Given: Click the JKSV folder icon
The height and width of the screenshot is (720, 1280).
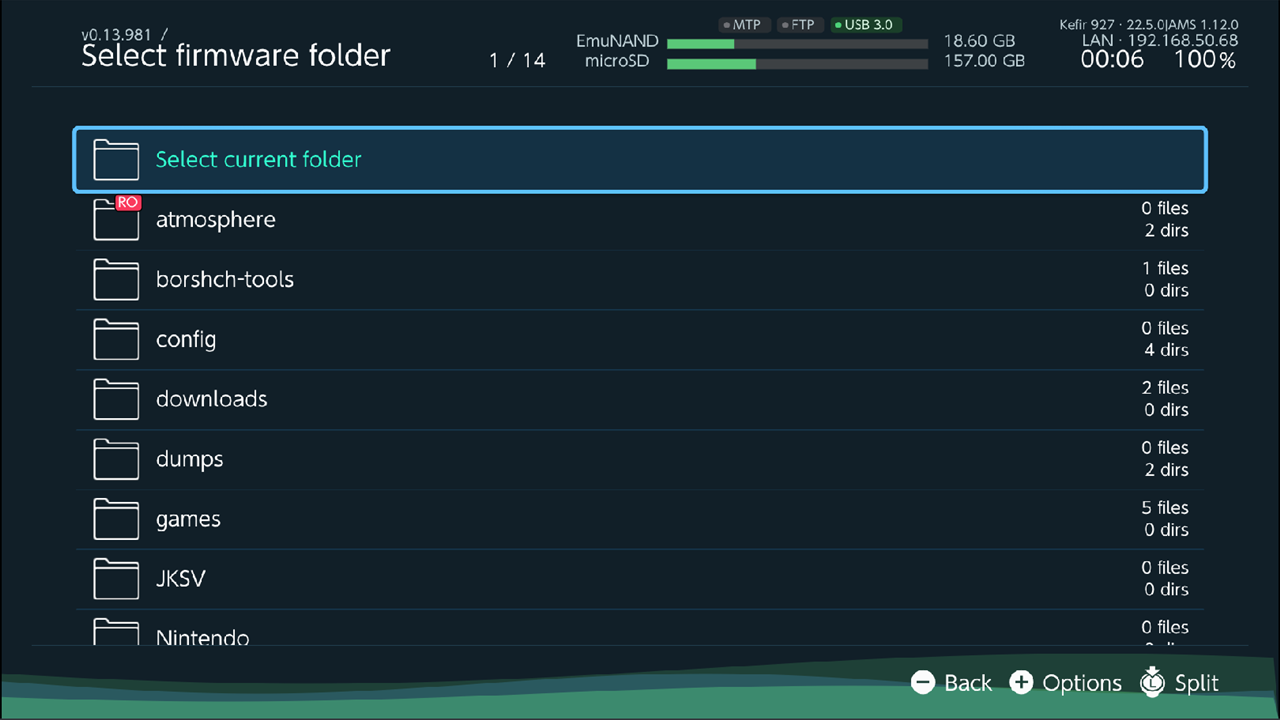Looking at the screenshot, I should [x=116, y=579].
